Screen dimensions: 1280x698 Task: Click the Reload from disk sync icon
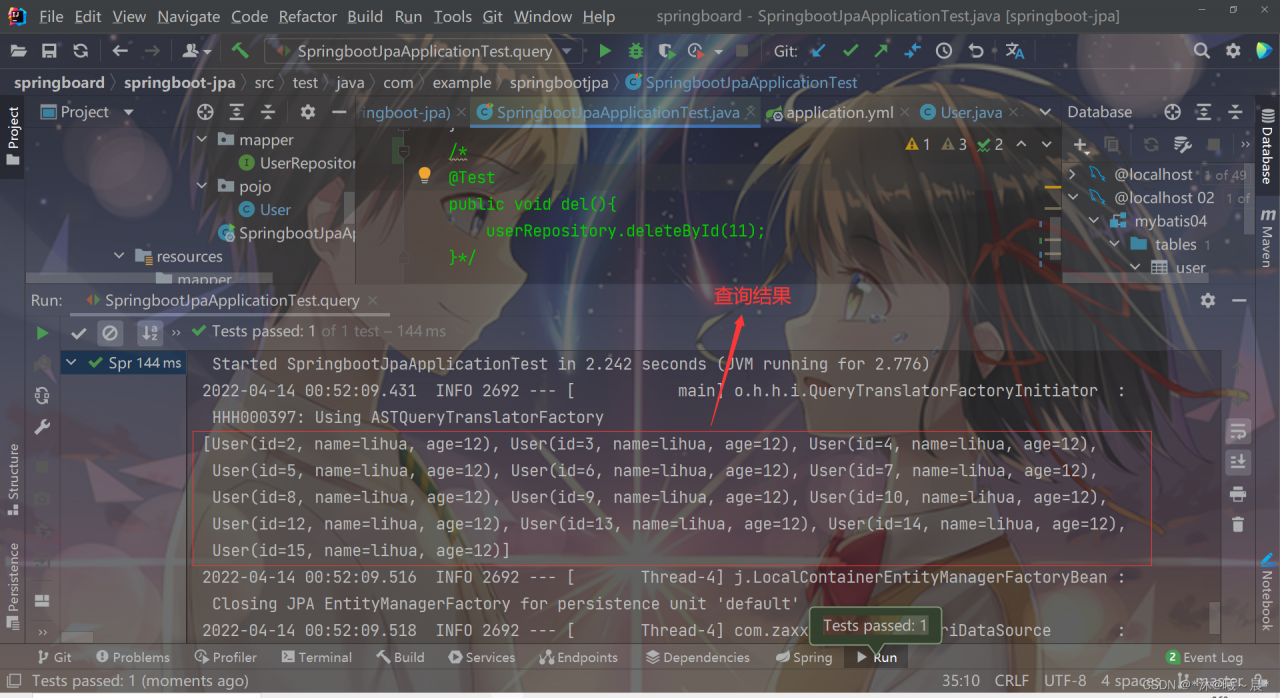[x=80, y=50]
